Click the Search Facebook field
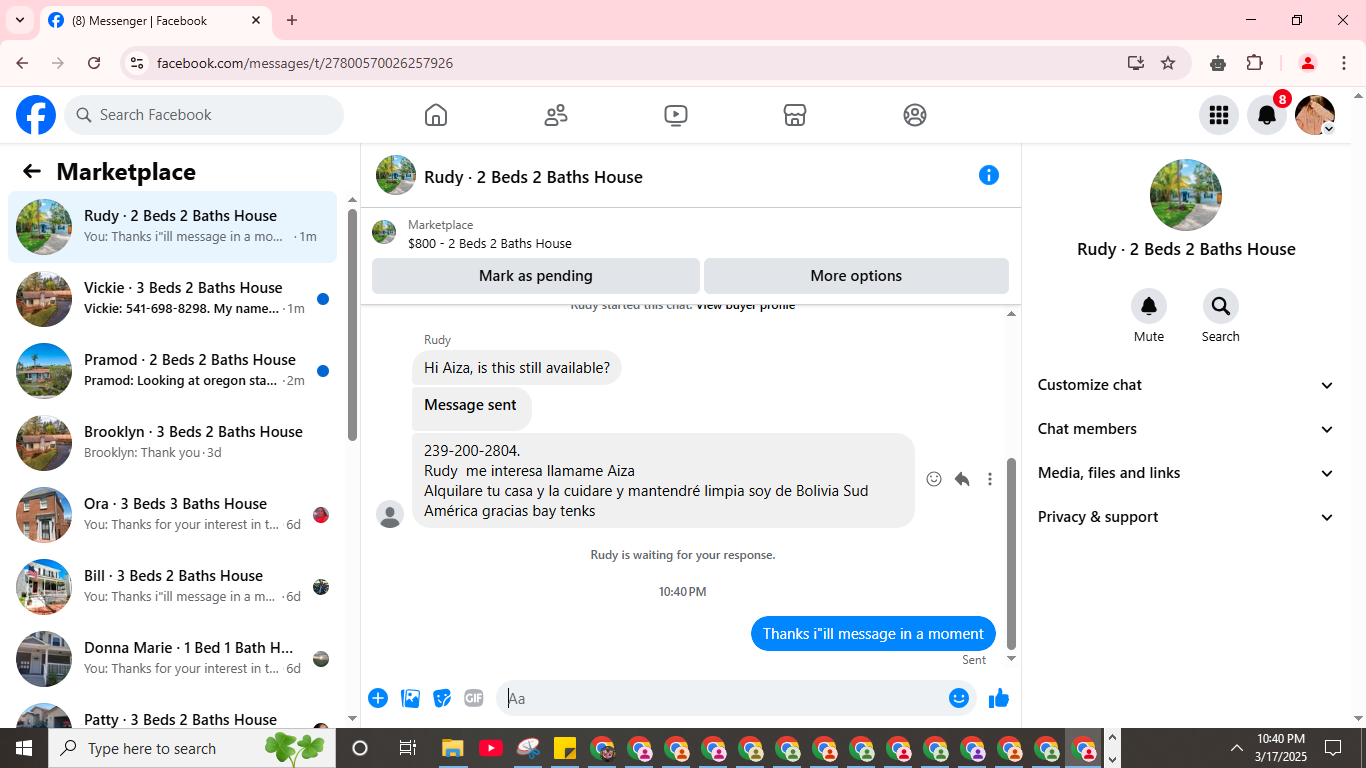This screenshot has height=768, width=1366. [x=204, y=115]
